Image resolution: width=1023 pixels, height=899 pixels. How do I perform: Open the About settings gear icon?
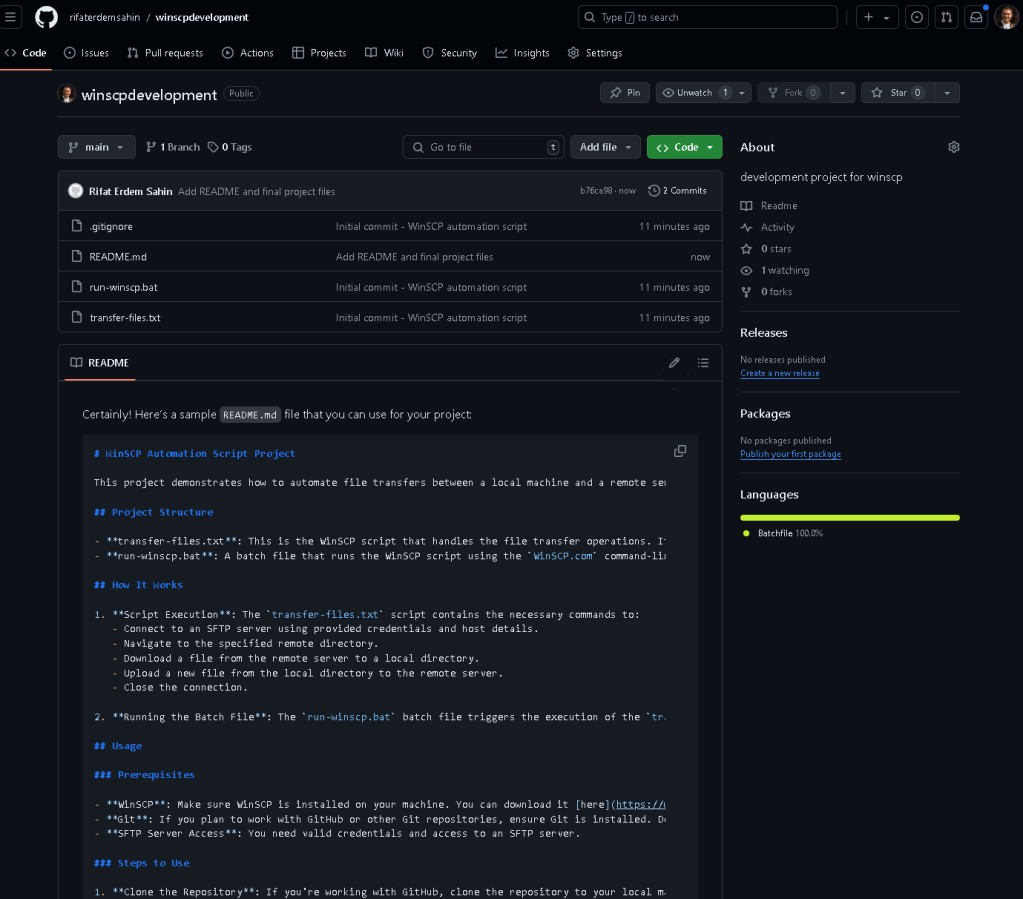click(954, 147)
